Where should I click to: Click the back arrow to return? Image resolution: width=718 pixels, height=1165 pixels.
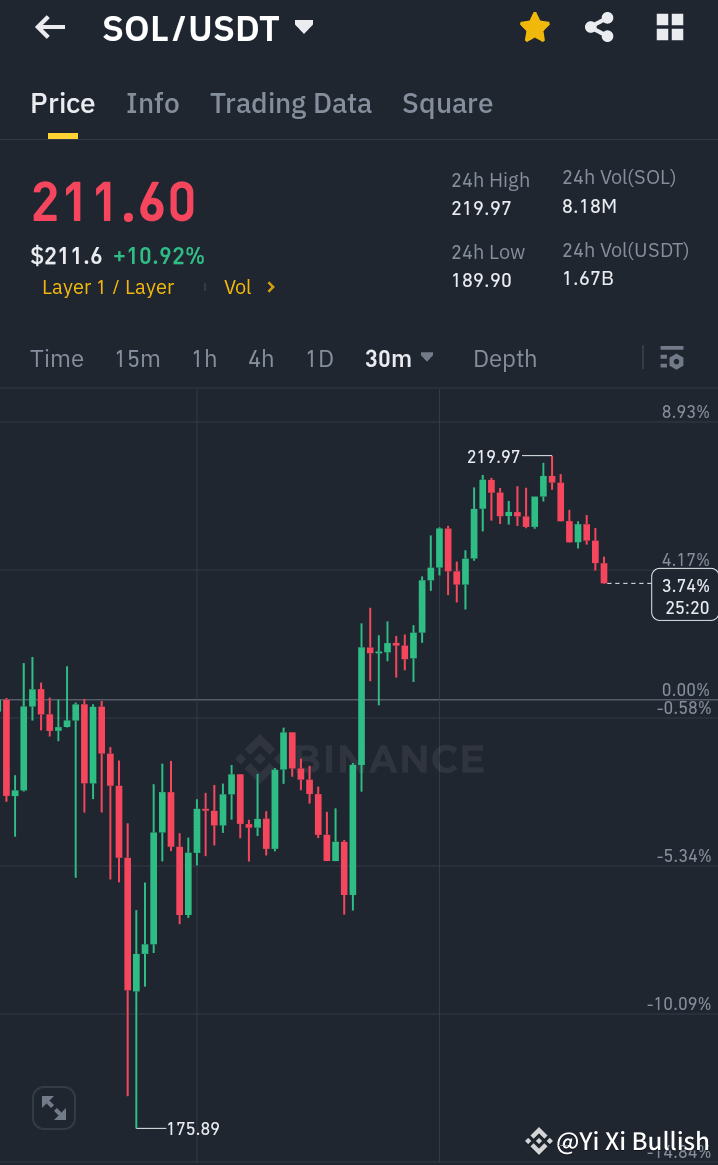[47, 27]
